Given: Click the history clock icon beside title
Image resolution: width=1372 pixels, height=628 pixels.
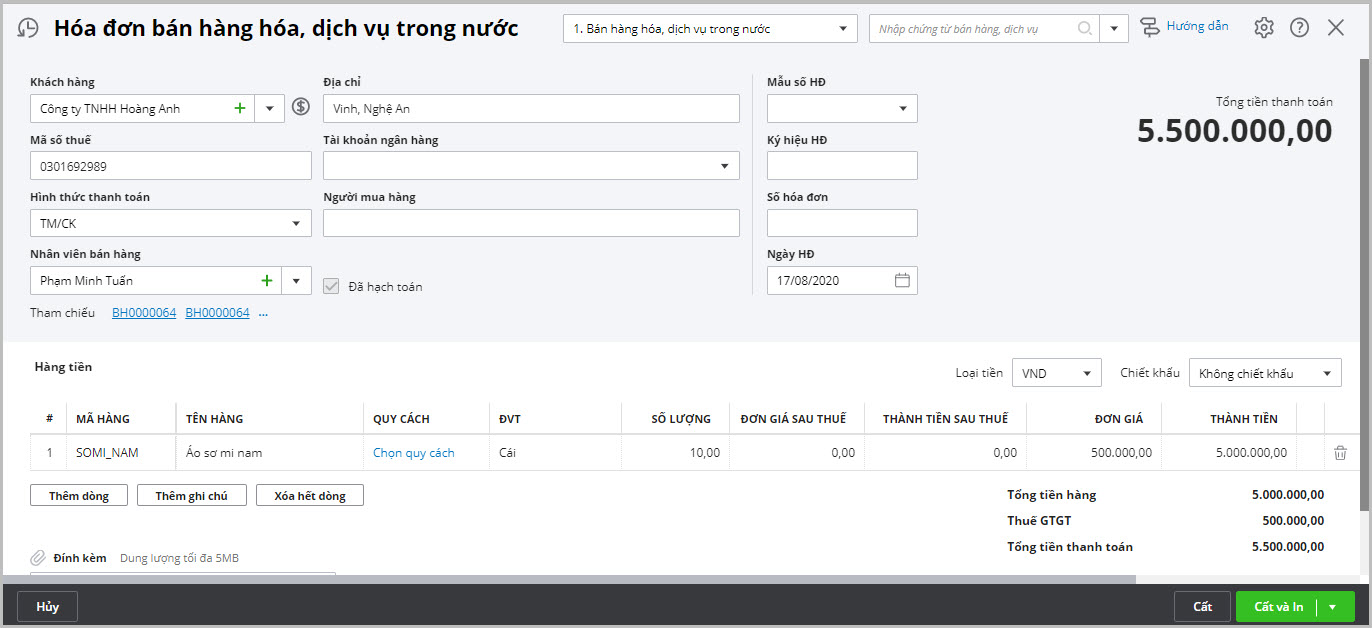Looking at the screenshot, I should pyautogui.click(x=29, y=28).
